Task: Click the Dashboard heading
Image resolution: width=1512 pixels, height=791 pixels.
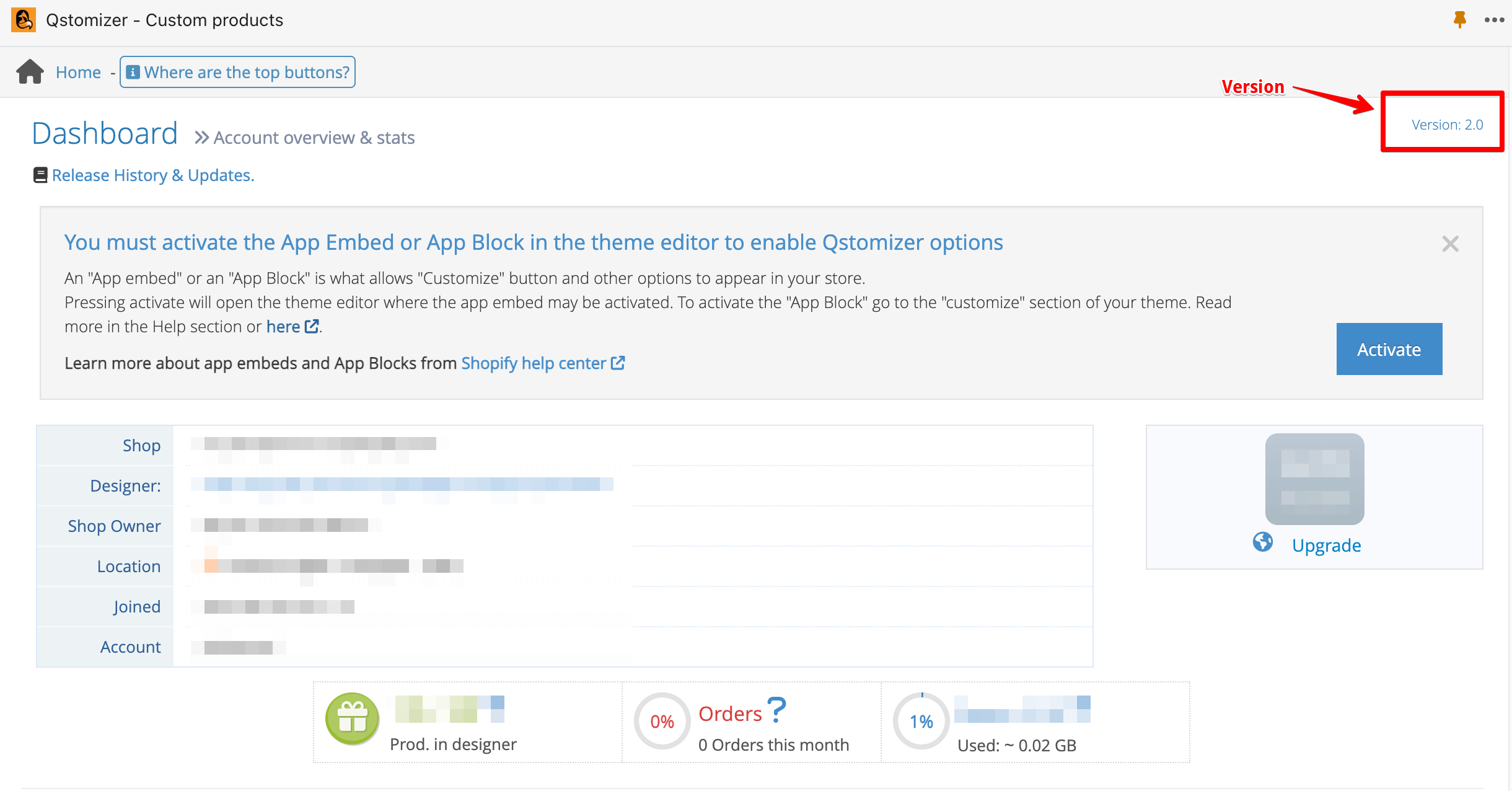Action: coord(105,133)
